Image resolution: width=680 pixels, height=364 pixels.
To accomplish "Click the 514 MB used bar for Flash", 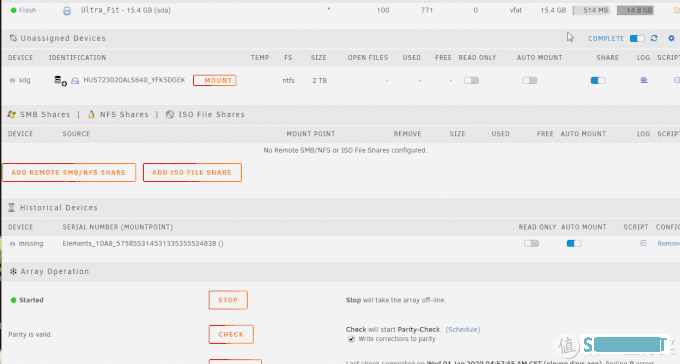I will (x=592, y=10).
